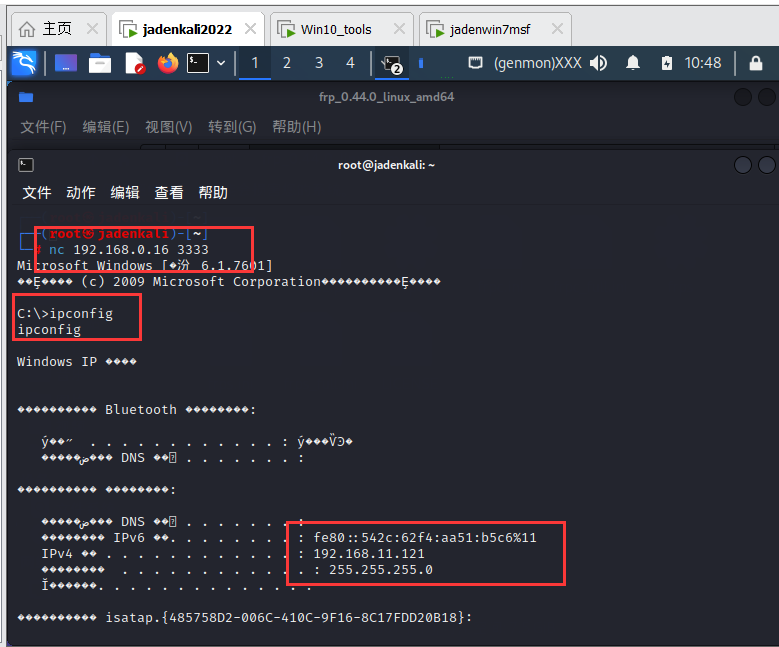Image resolution: width=779 pixels, height=647 pixels.
Task: Open the terminal 查看 menu
Action: pyautogui.click(x=169, y=192)
